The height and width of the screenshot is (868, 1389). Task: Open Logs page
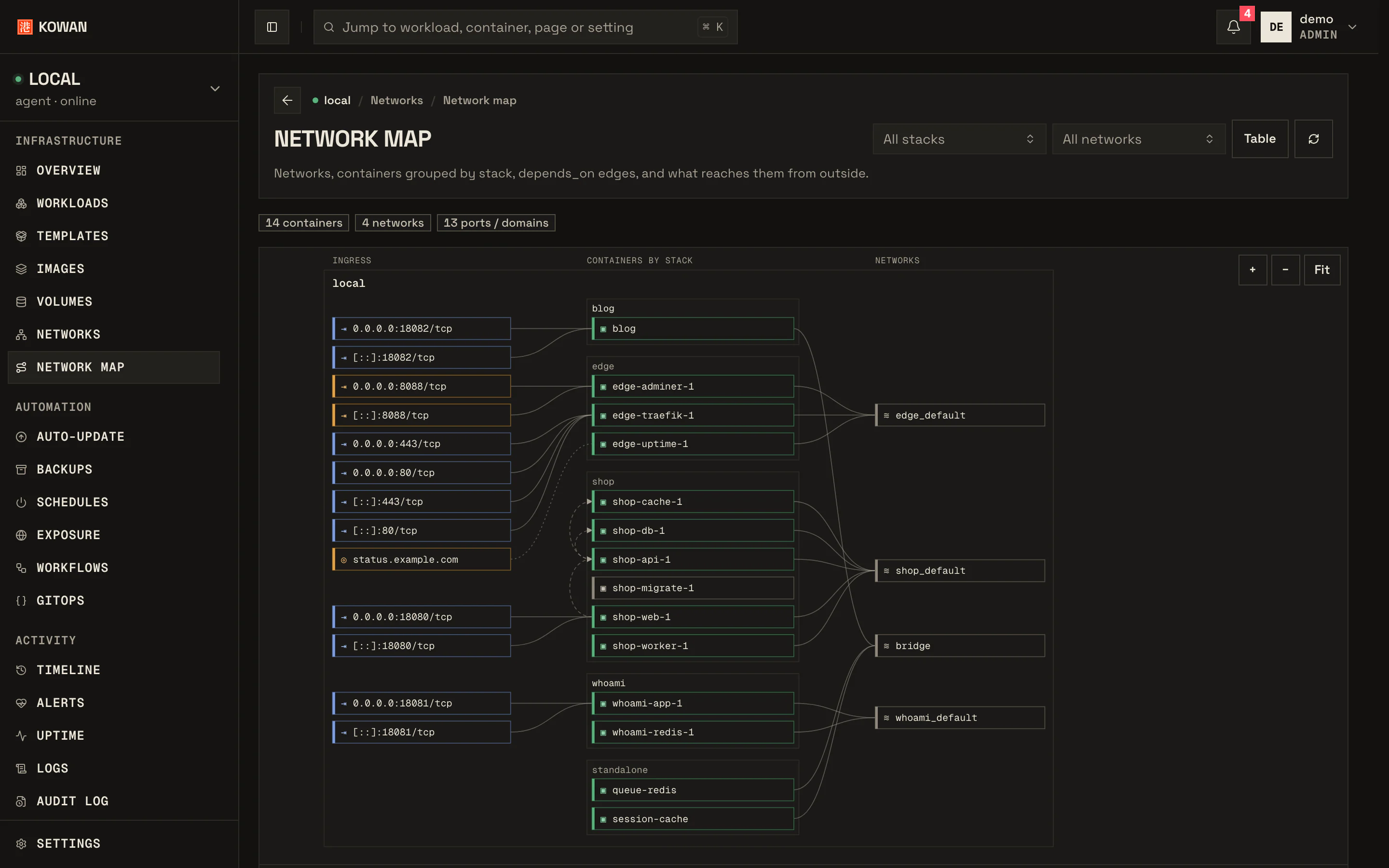pos(114,768)
